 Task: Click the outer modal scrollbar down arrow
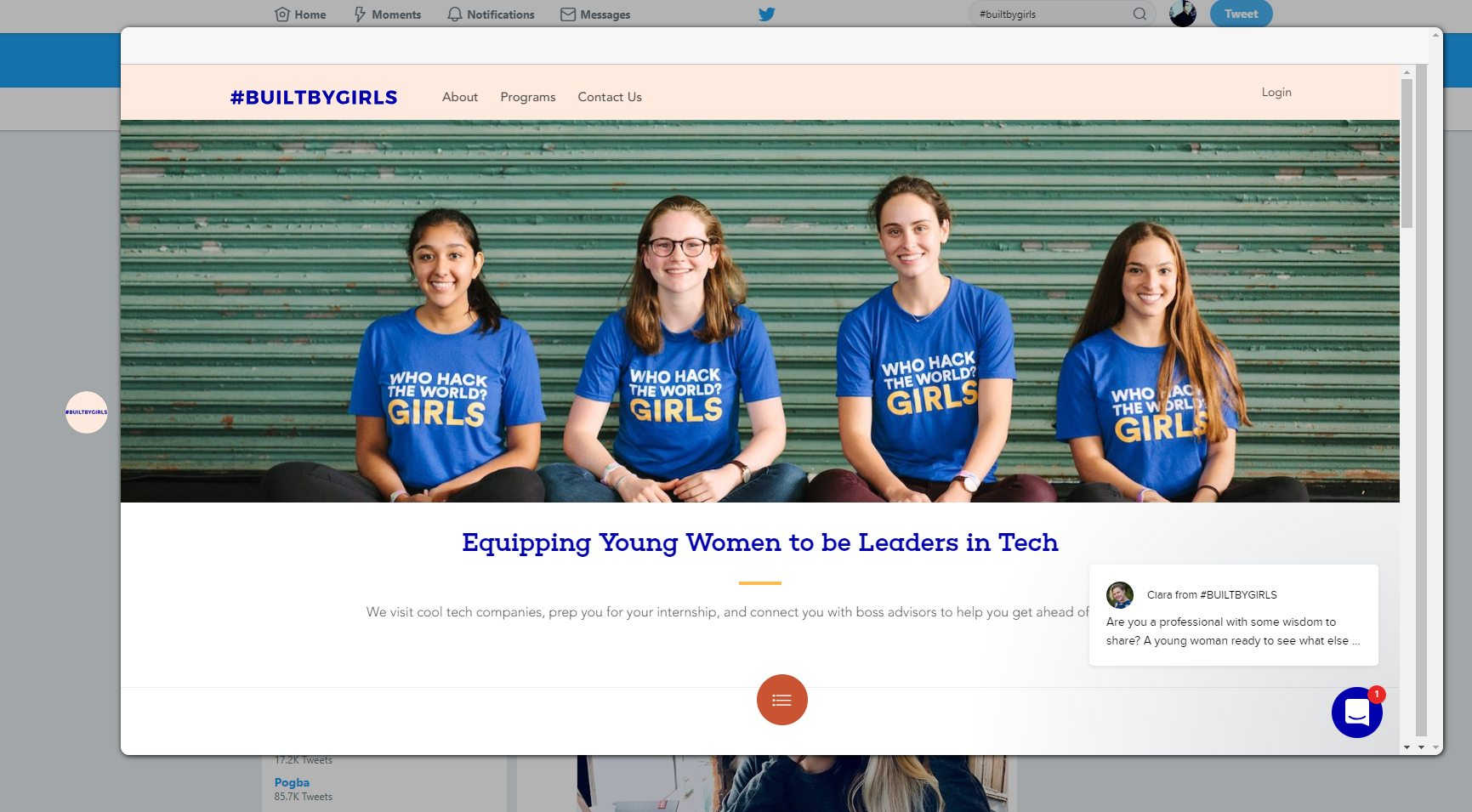pyautogui.click(x=1436, y=747)
